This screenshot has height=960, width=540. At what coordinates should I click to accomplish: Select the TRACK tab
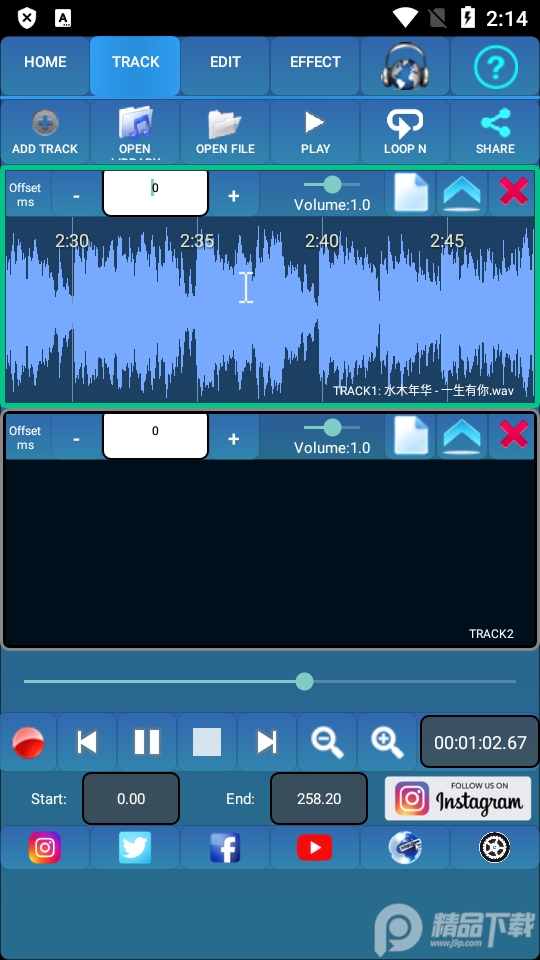pos(135,66)
